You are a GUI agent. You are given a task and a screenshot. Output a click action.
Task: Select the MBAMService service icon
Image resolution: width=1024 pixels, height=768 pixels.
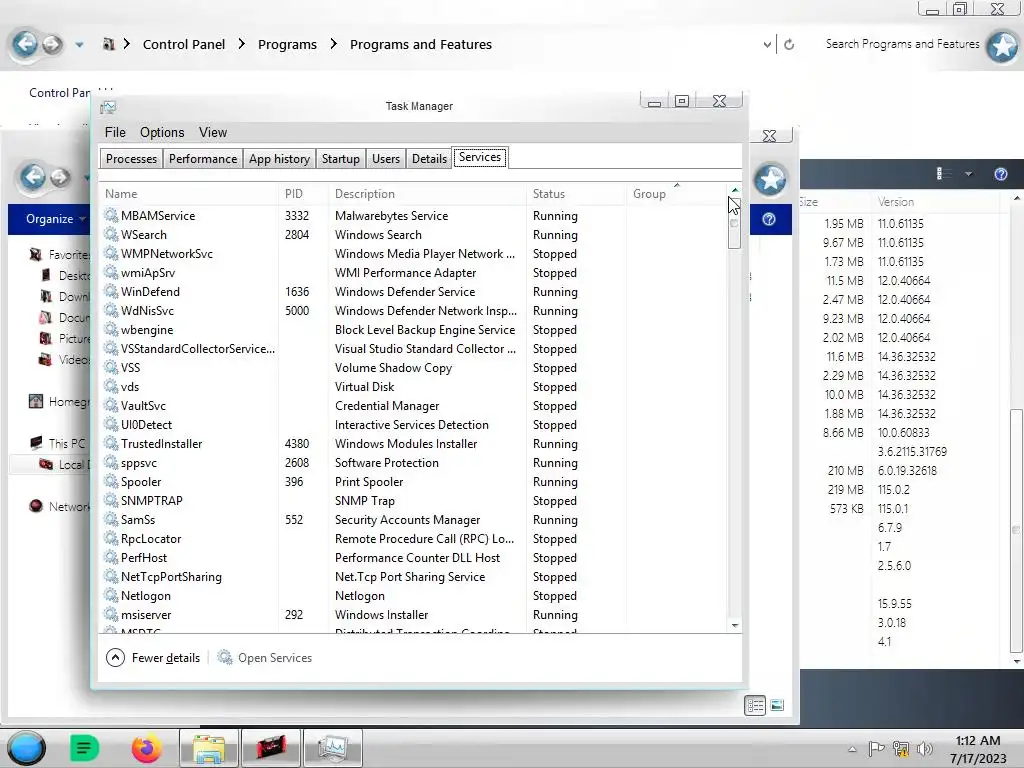(x=111, y=215)
